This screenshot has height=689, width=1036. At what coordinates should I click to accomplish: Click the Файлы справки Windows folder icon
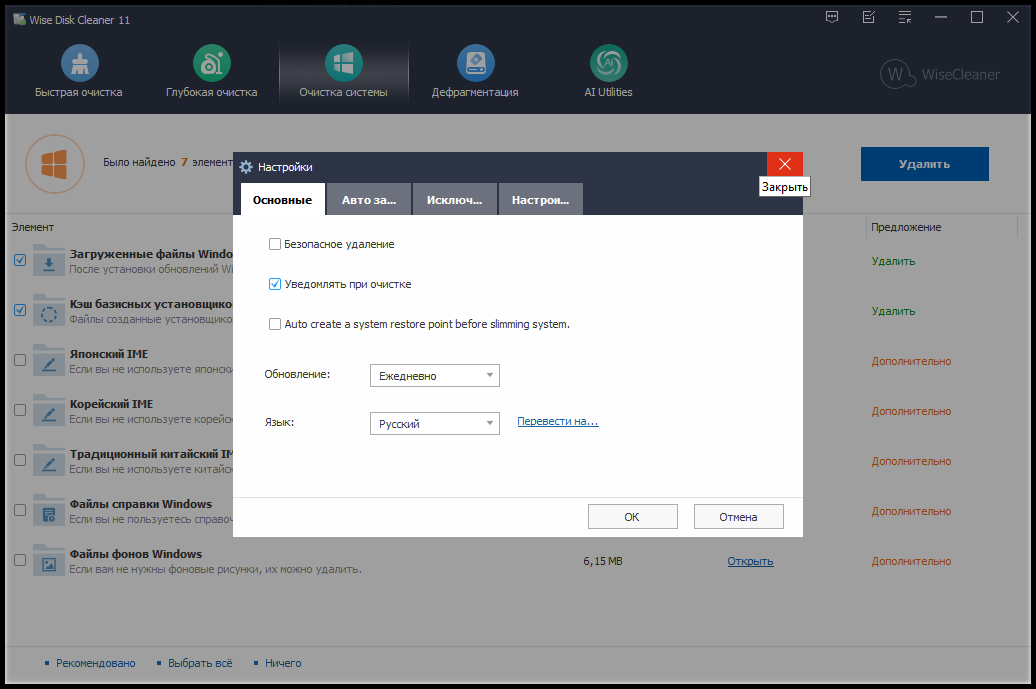tap(49, 511)
